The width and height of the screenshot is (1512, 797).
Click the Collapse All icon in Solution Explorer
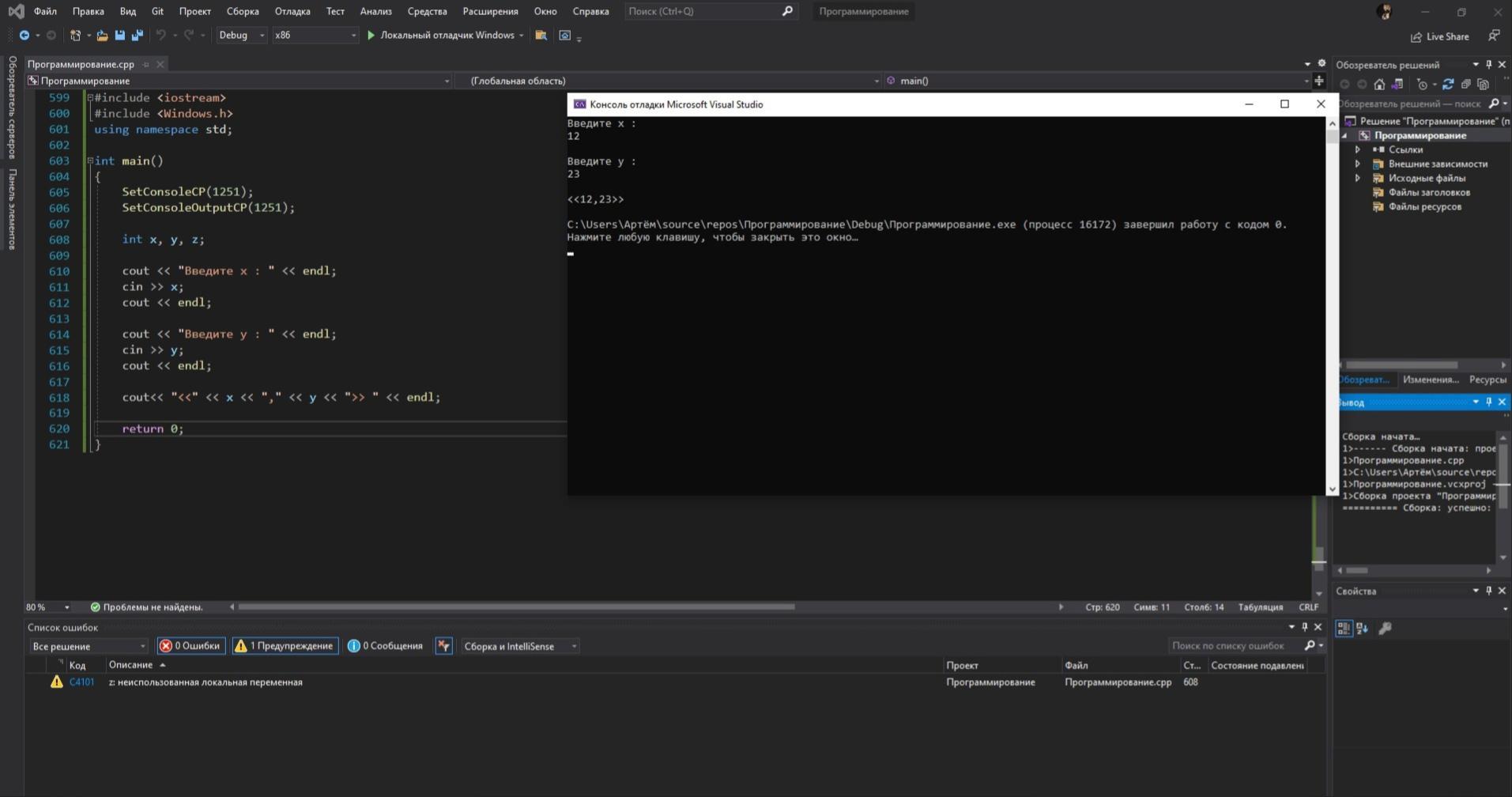(x=1465, y=85)
